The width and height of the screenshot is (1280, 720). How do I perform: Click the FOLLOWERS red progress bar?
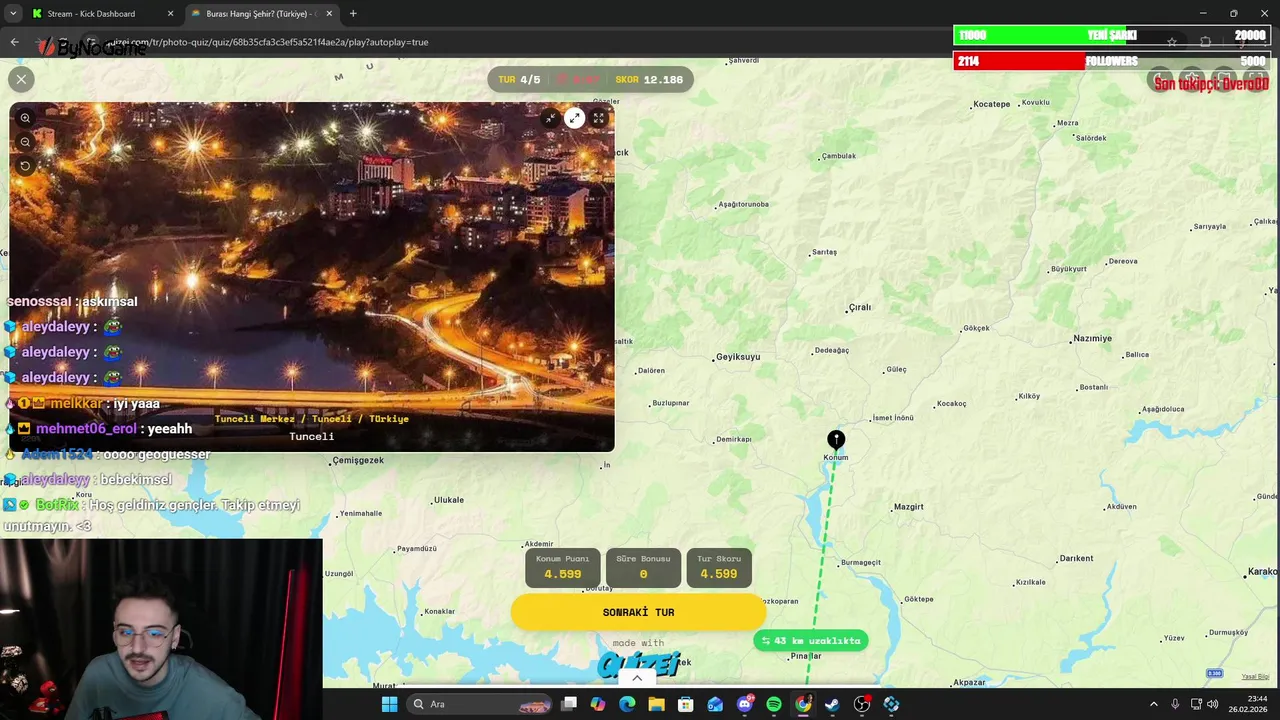point(1111,61)
